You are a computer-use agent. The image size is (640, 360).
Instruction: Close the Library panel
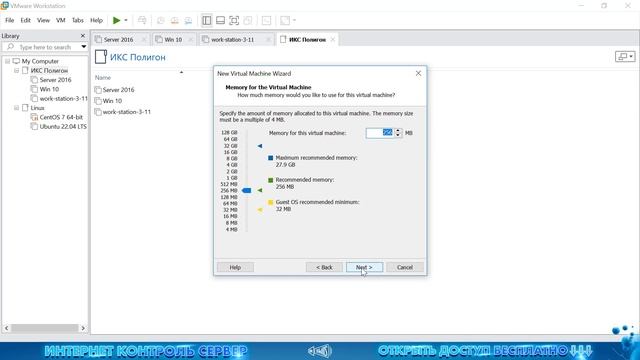(x=83, y=36)
